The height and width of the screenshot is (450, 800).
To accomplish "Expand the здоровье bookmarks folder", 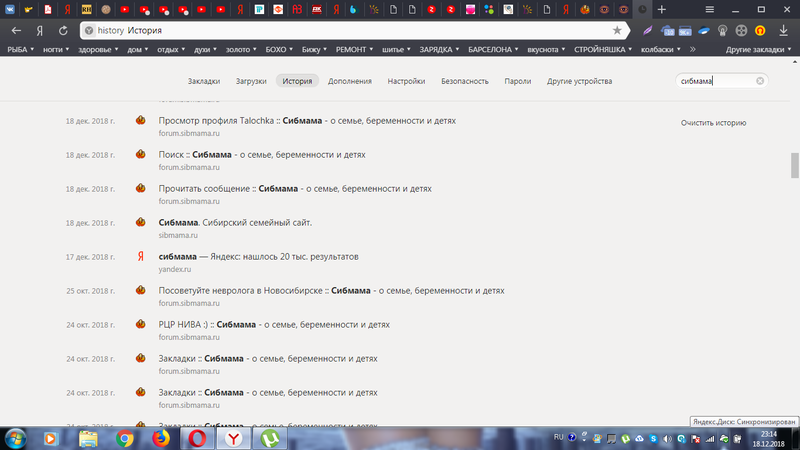I will [x=98, y=49].
